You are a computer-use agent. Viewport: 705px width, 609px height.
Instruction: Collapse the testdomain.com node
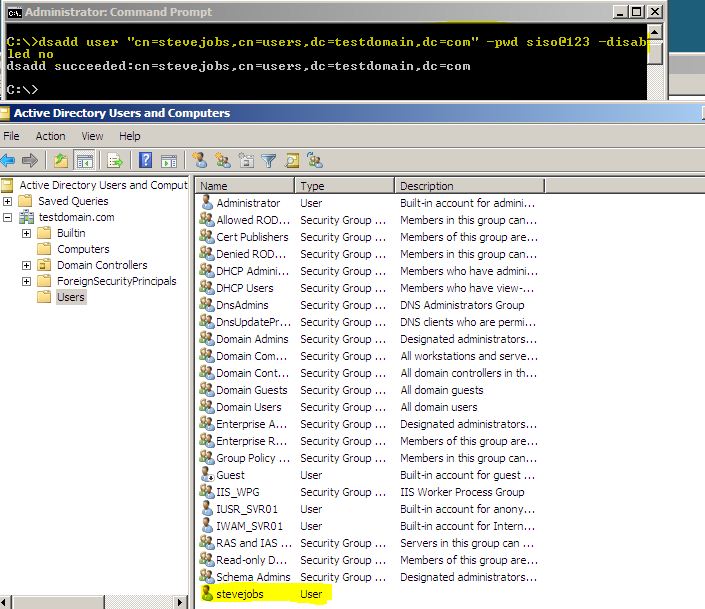(x=7, y=217)
